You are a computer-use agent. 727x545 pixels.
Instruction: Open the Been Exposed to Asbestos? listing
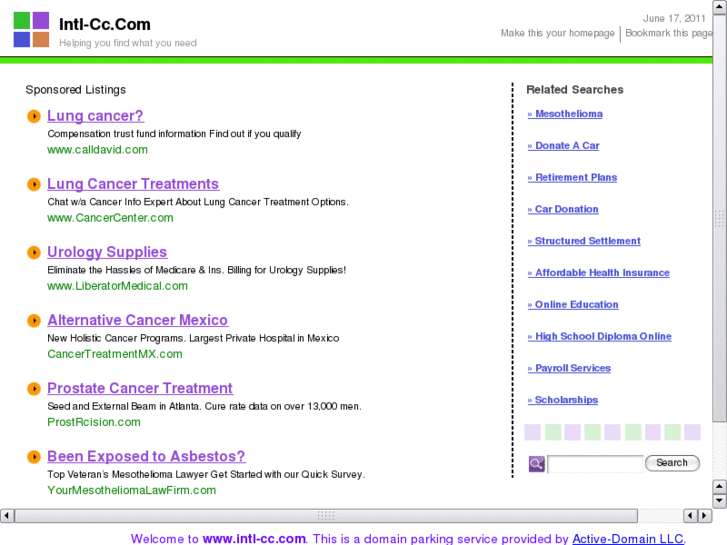[146, 457]
